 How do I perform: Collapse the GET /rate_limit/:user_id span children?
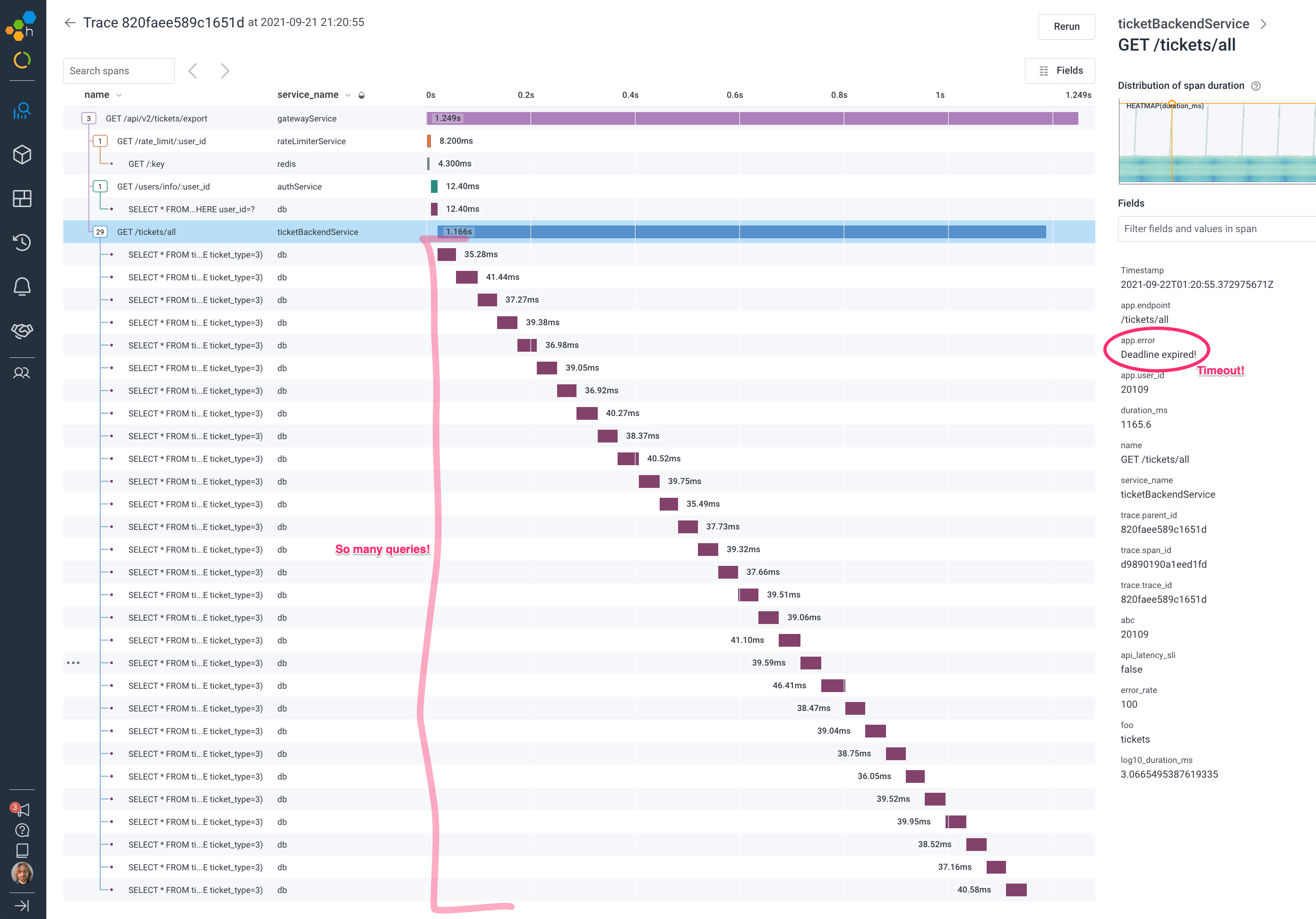[x=100, y=141]
